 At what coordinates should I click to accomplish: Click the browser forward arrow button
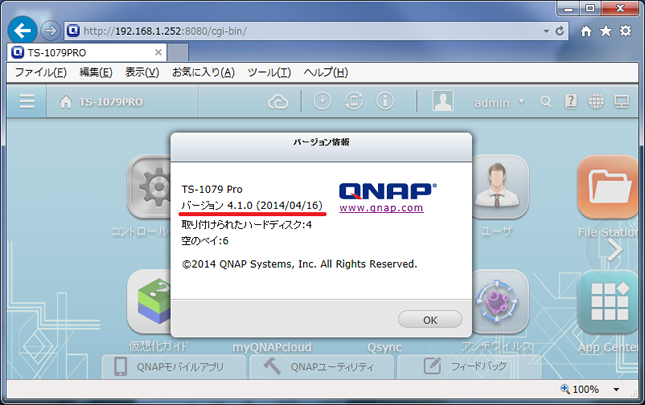[x=51, y=31]
